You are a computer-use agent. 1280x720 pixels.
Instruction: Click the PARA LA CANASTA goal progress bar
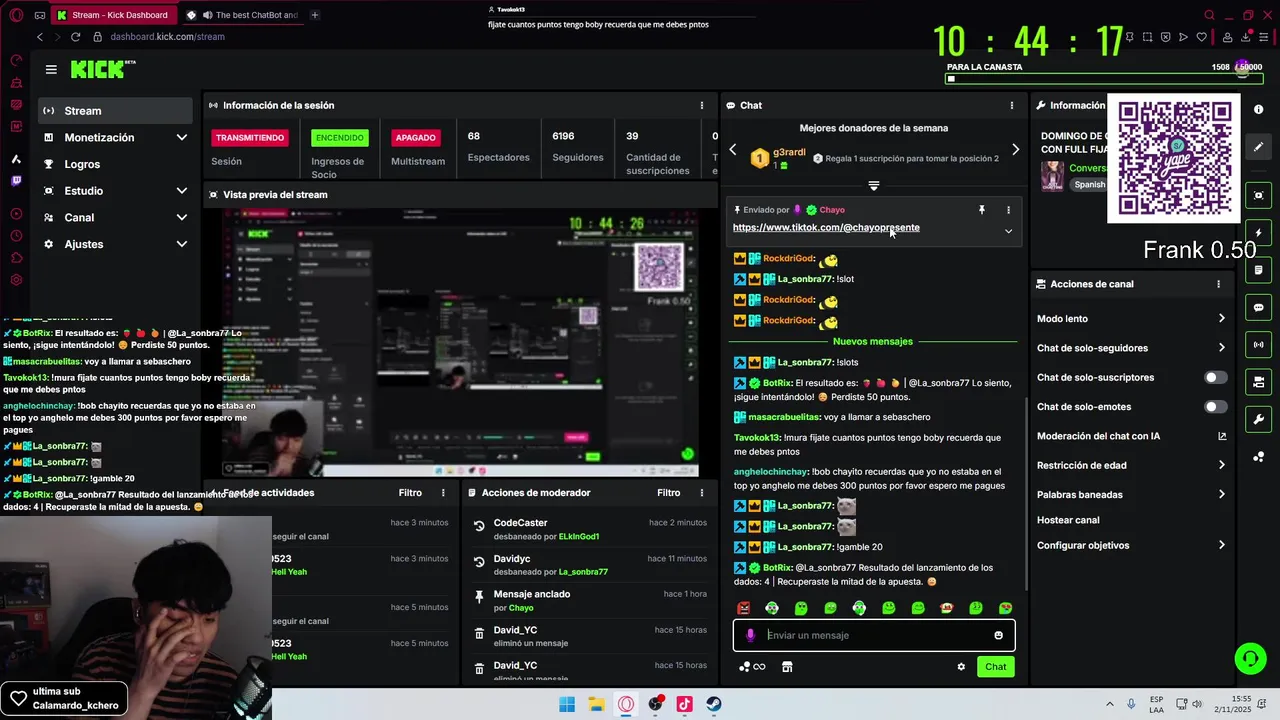(1104, 78)
